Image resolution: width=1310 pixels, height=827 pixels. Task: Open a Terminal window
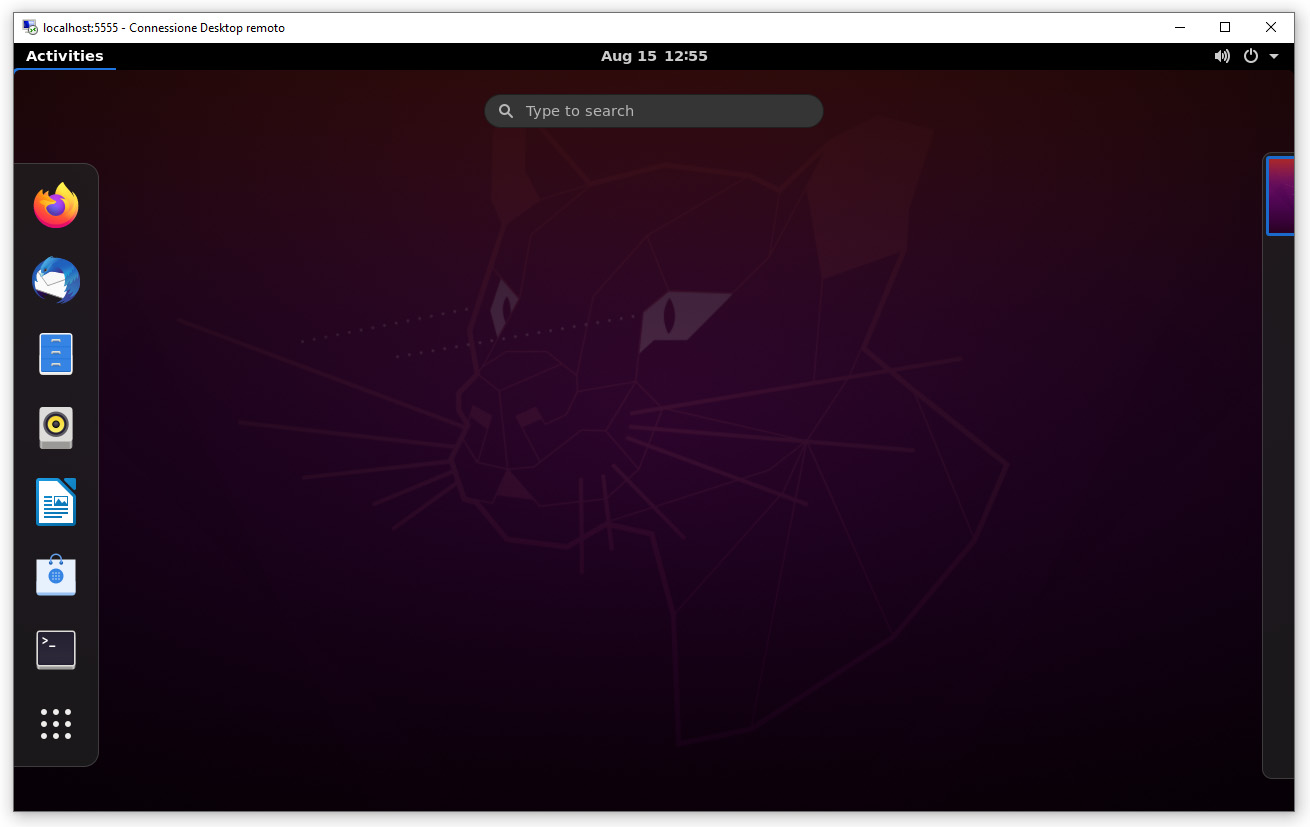55,649
